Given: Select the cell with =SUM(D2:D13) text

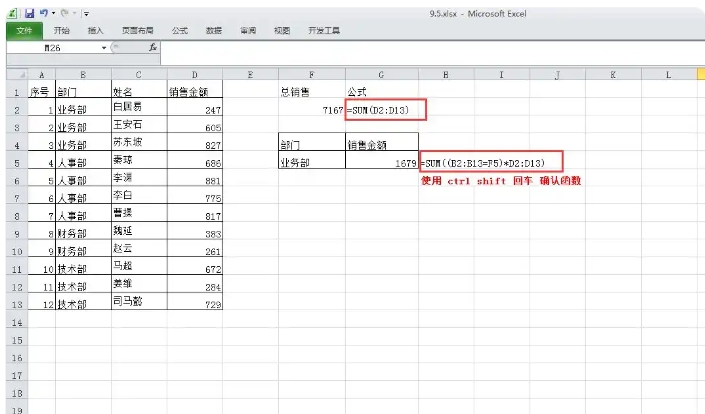Looking at the screenshot, I should pyautogui.click(x=382, y=107).
